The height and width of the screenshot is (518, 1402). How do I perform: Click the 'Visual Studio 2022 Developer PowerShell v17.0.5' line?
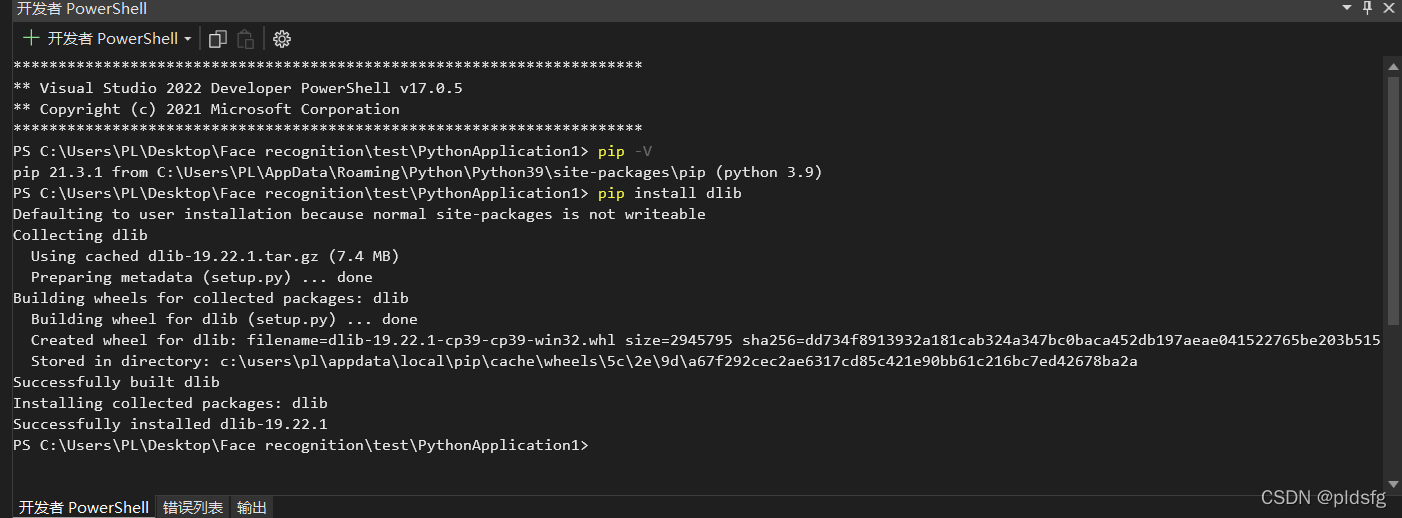237,88
